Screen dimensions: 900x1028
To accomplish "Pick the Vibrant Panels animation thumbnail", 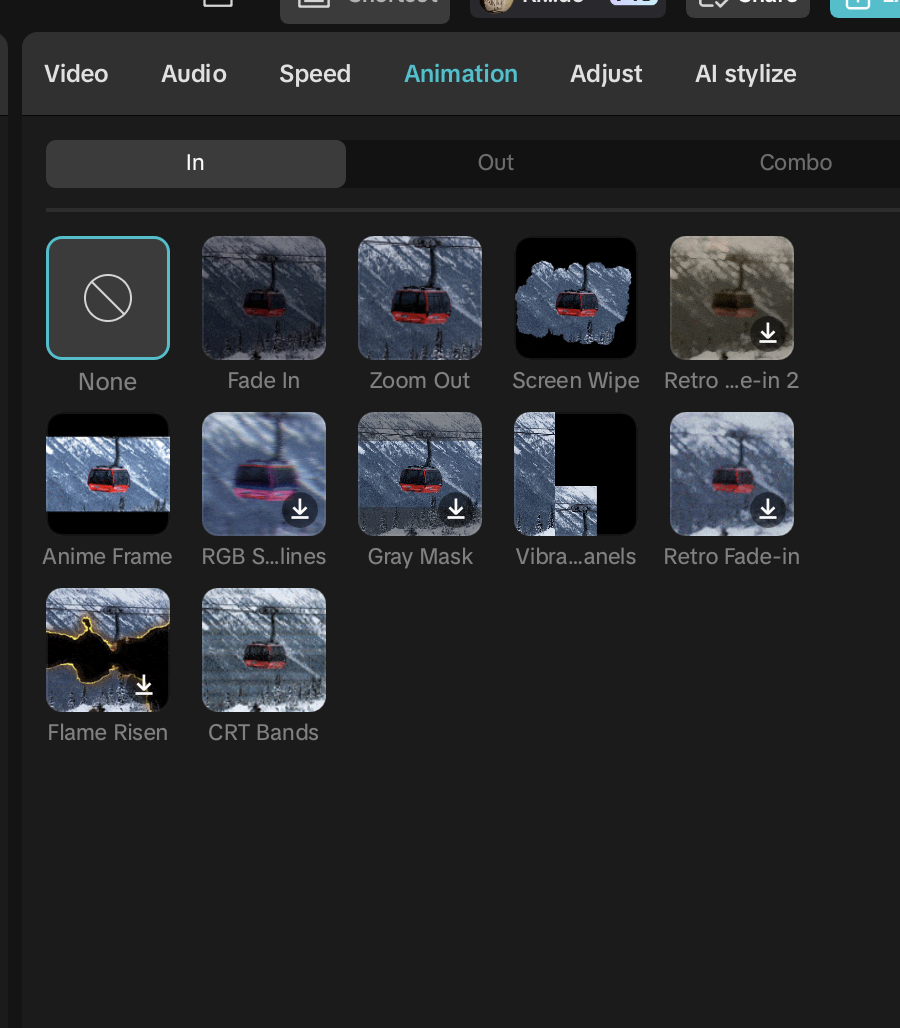I will click(x=576, y=474).
